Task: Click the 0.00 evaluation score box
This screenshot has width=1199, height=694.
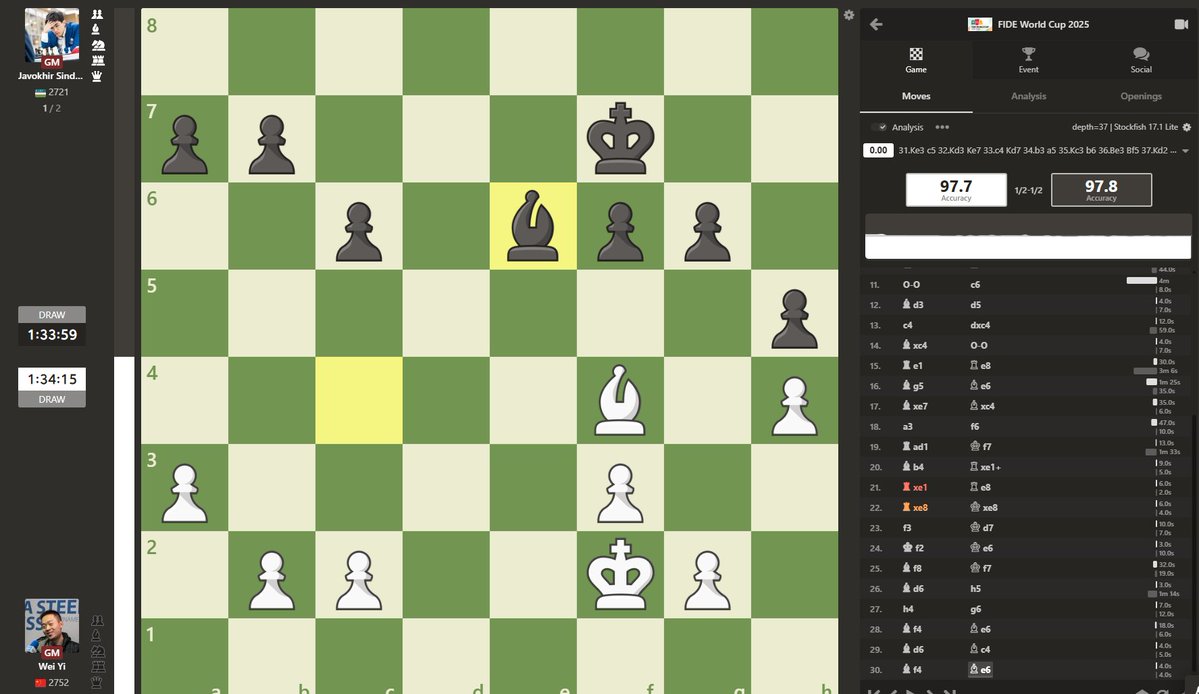Action: 878,150
